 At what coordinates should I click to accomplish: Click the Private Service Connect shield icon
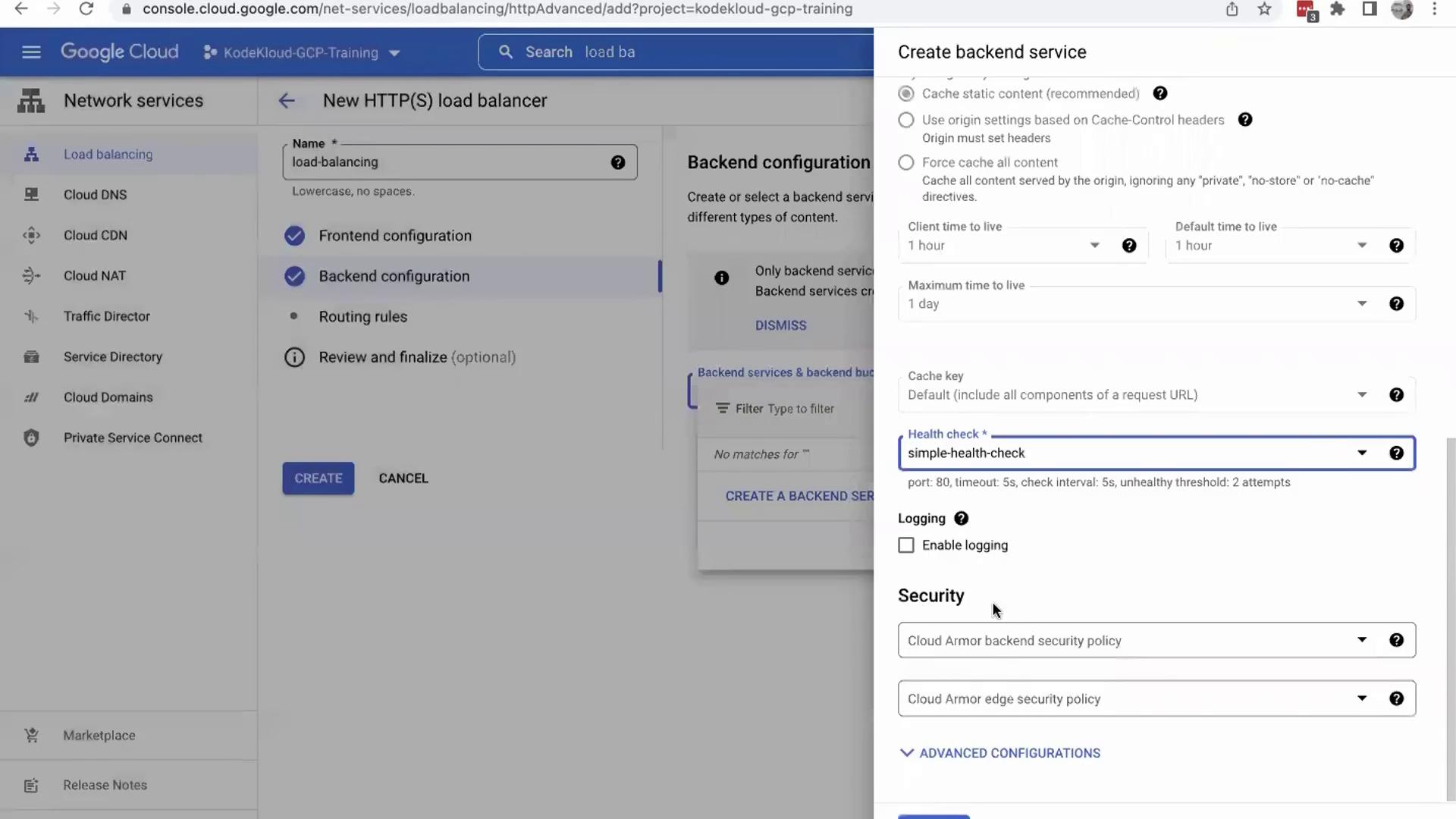coord(31,438)
